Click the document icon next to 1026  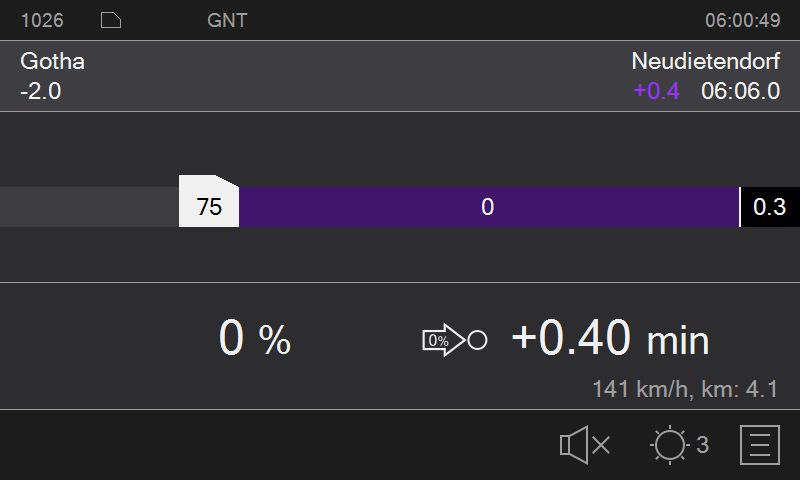tap(111, 20)
